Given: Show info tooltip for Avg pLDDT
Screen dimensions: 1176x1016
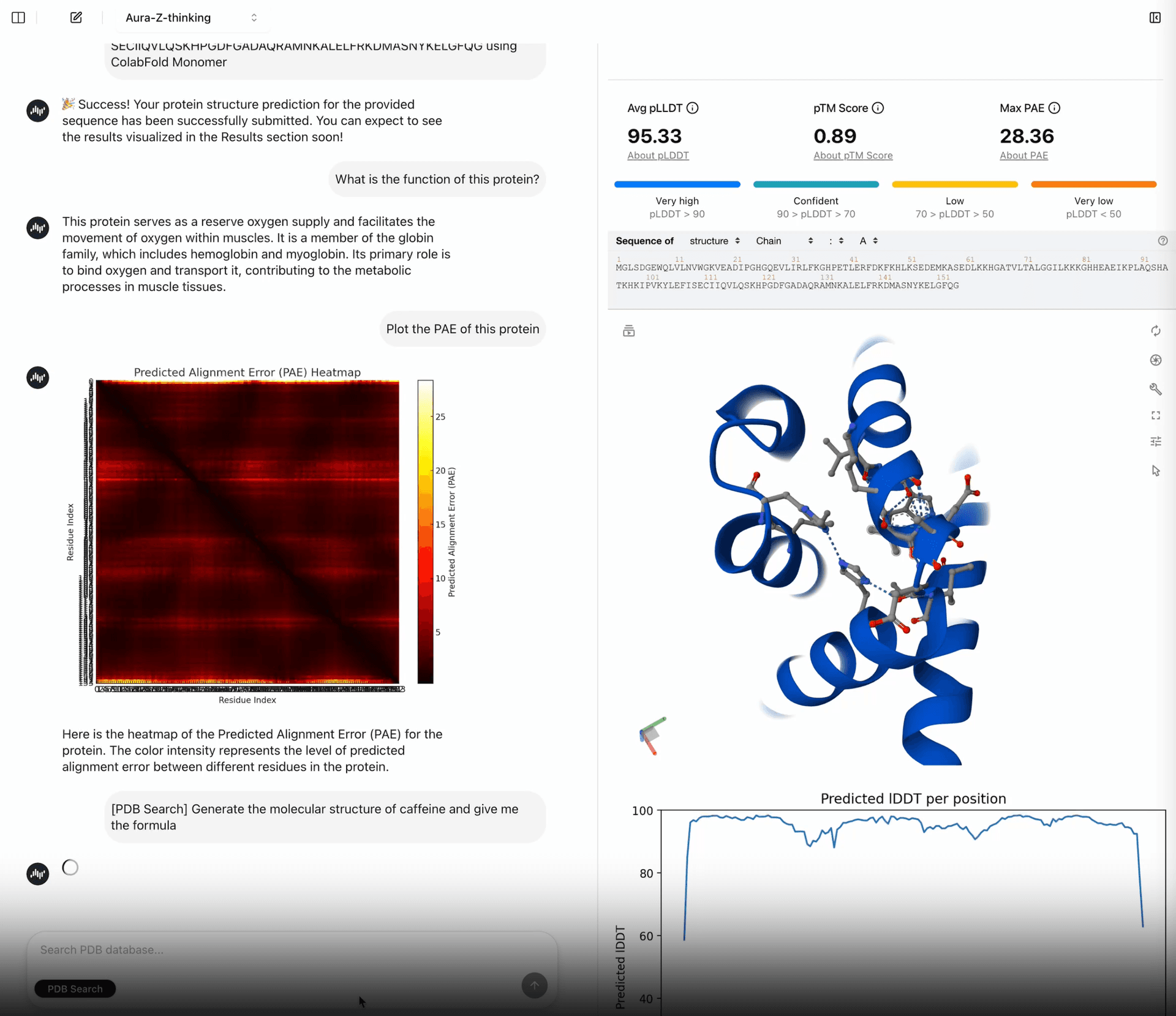Looking at the screenshot, I should coord(692,108).
